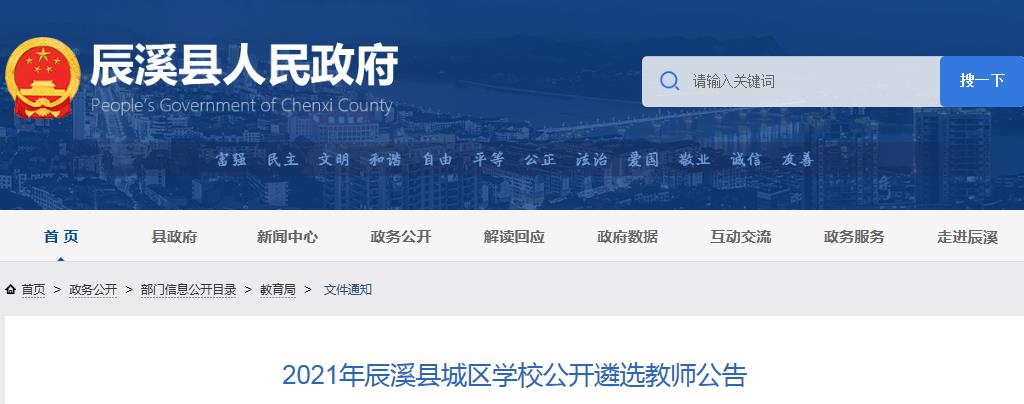
Task: Select the 政务公开 navigation menu
Action: pyautogui.click(x=401, y=237)
